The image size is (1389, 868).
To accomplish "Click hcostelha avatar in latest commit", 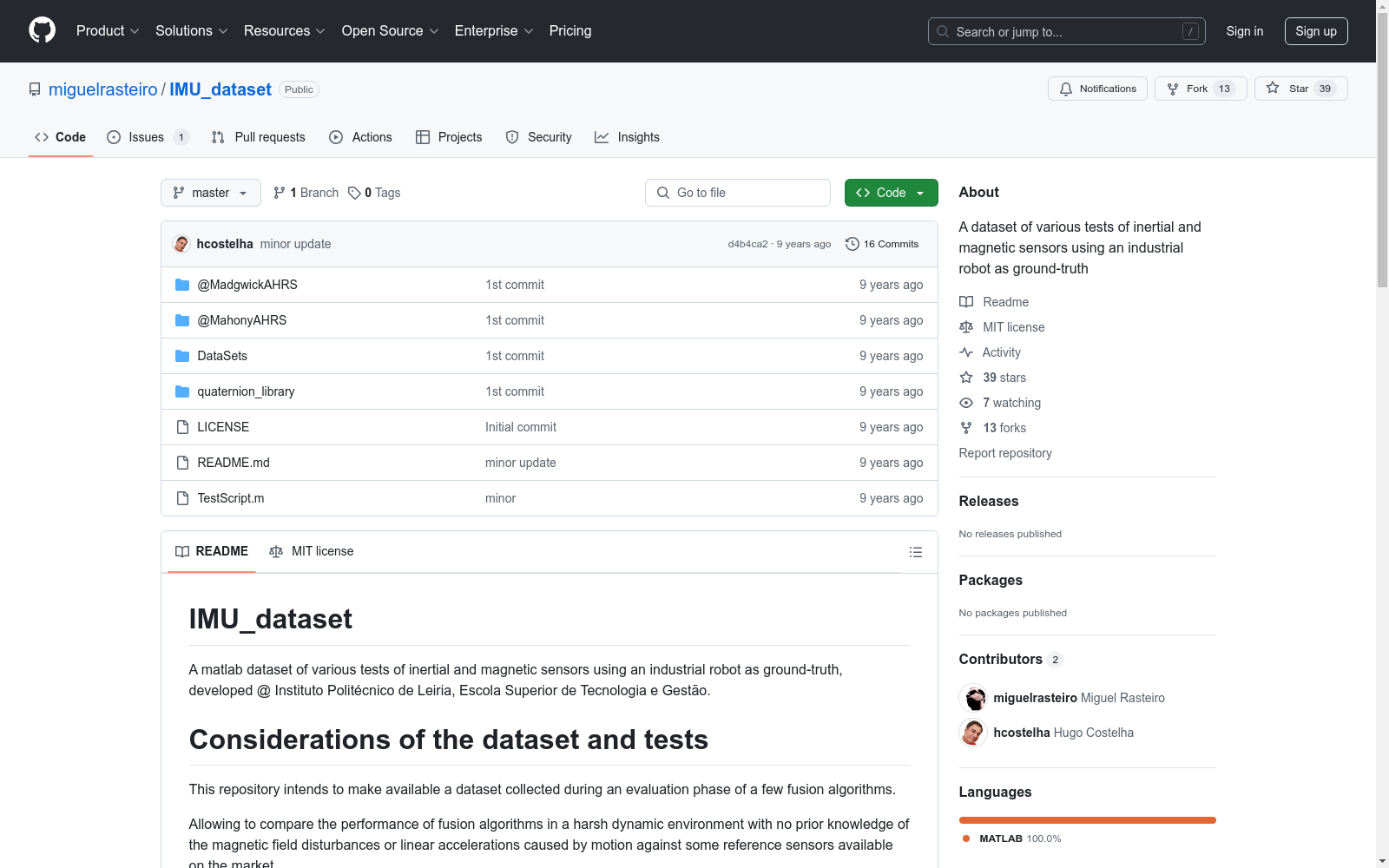I will point(181,244).
